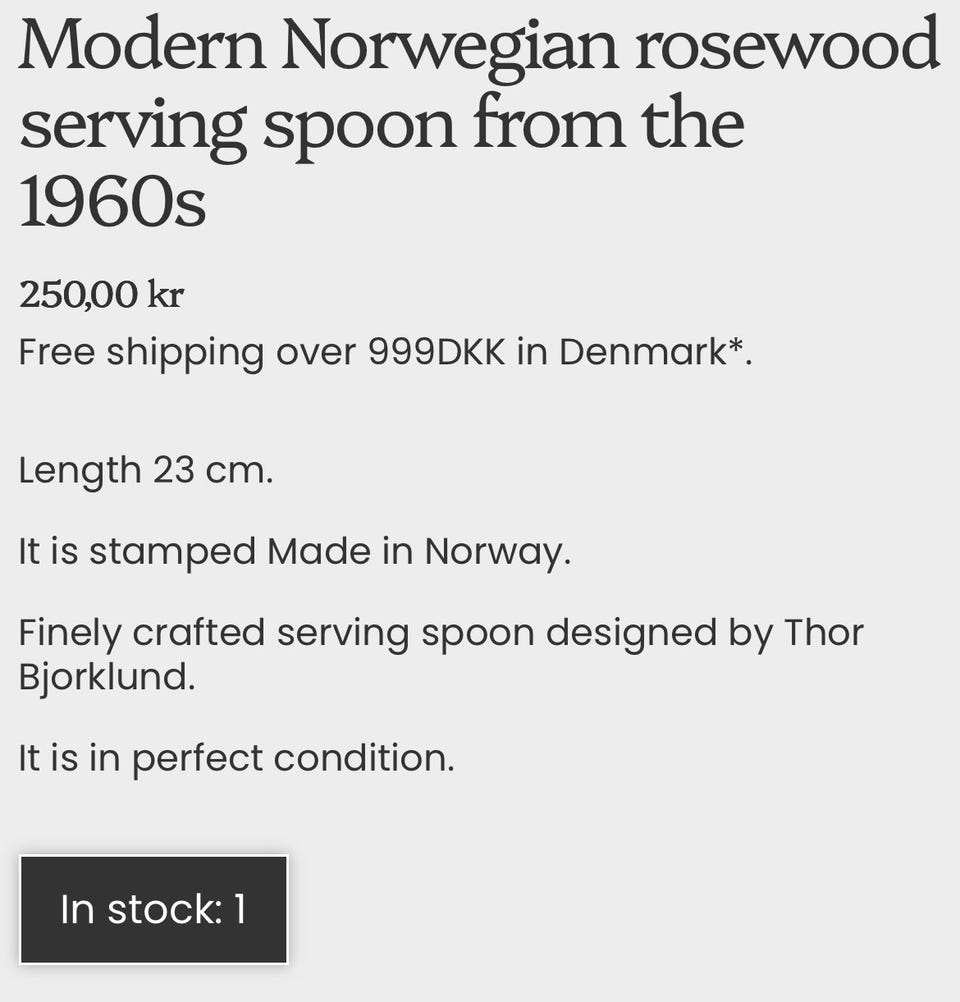
Task: Click the "Length 23 cm." line
Action: [x=145, y=469]
